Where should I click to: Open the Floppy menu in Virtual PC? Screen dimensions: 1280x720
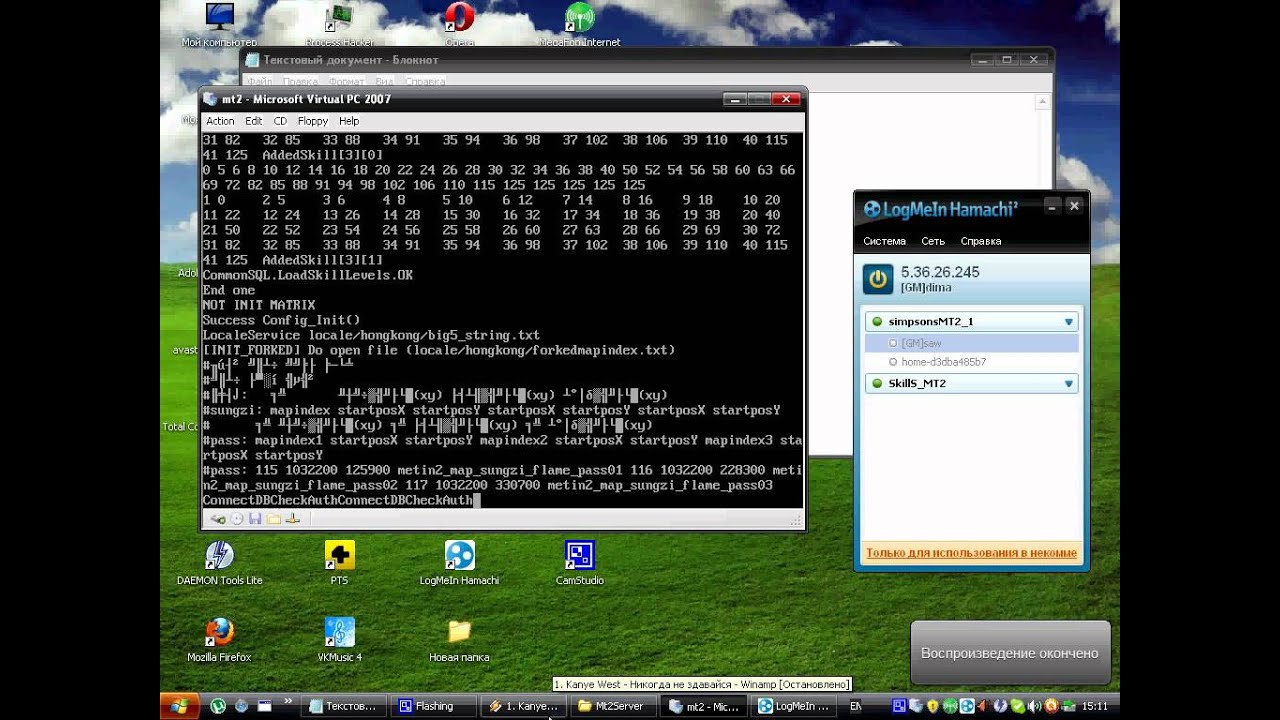click(313, 121)
